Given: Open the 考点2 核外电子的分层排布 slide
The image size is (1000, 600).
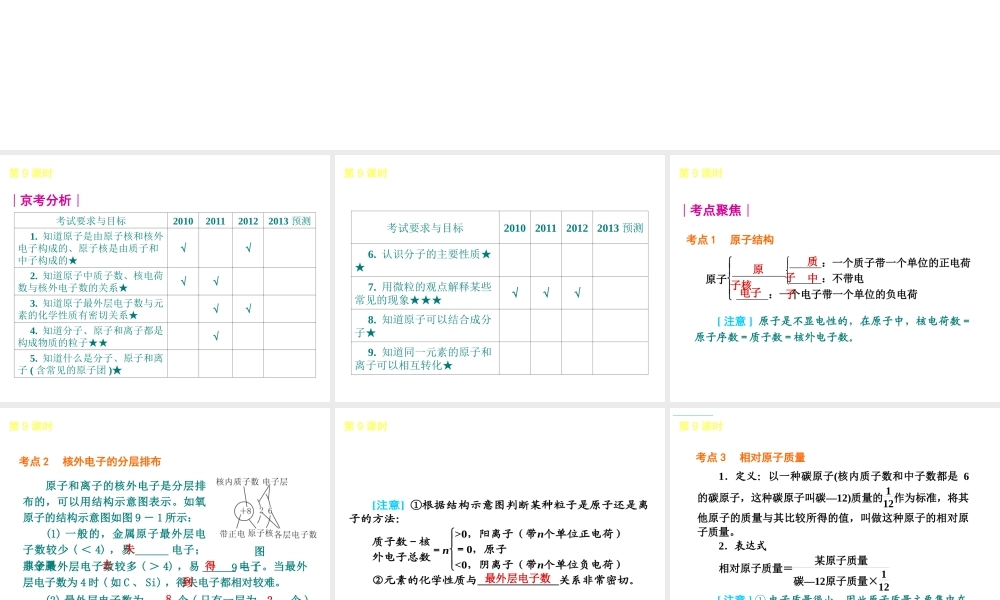Looking at the screenshot, I should pos(165,504).
